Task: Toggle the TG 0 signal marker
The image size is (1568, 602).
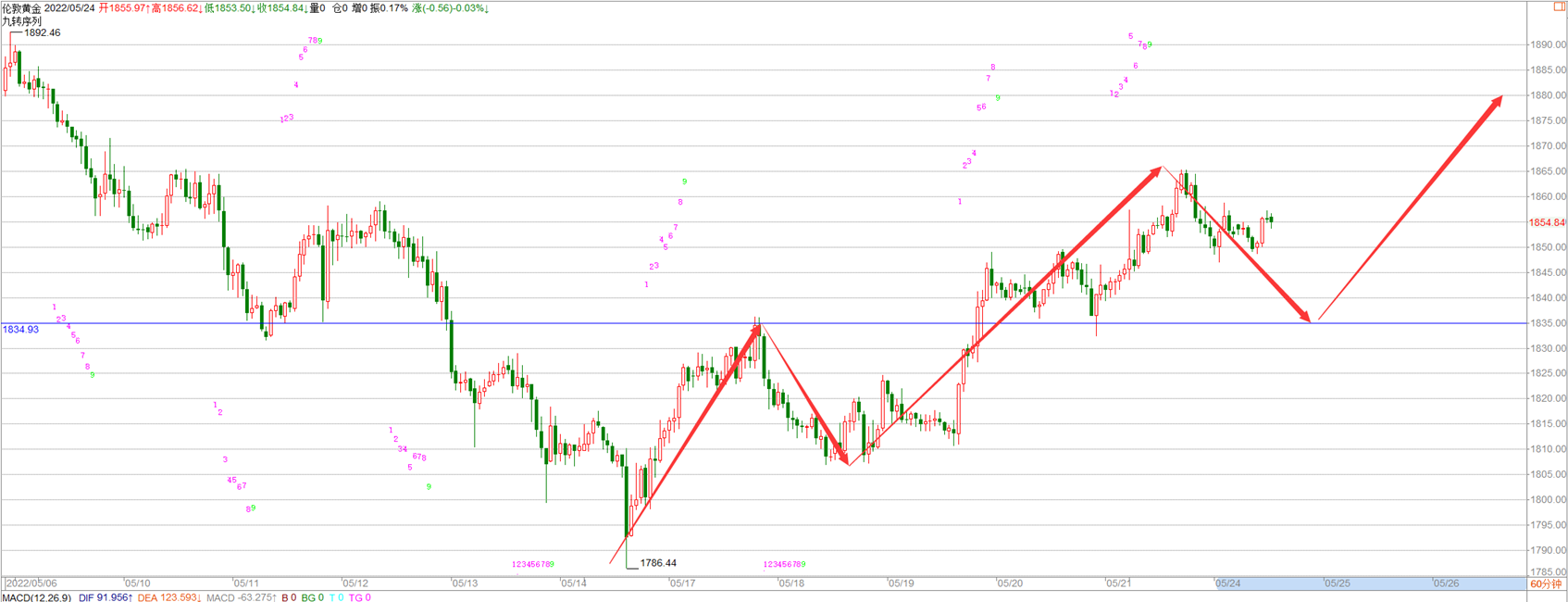Action: (x=359, y=597)
